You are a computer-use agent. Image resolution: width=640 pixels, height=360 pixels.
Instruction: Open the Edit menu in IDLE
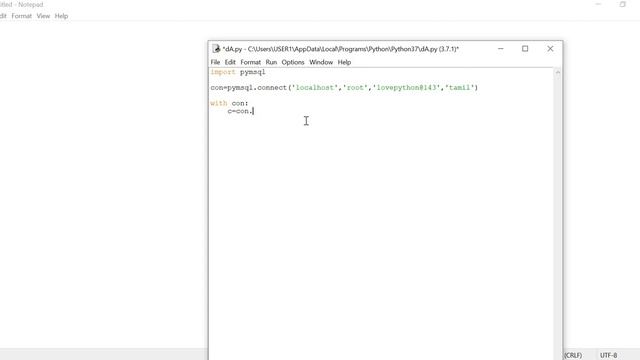coord(230,62)
